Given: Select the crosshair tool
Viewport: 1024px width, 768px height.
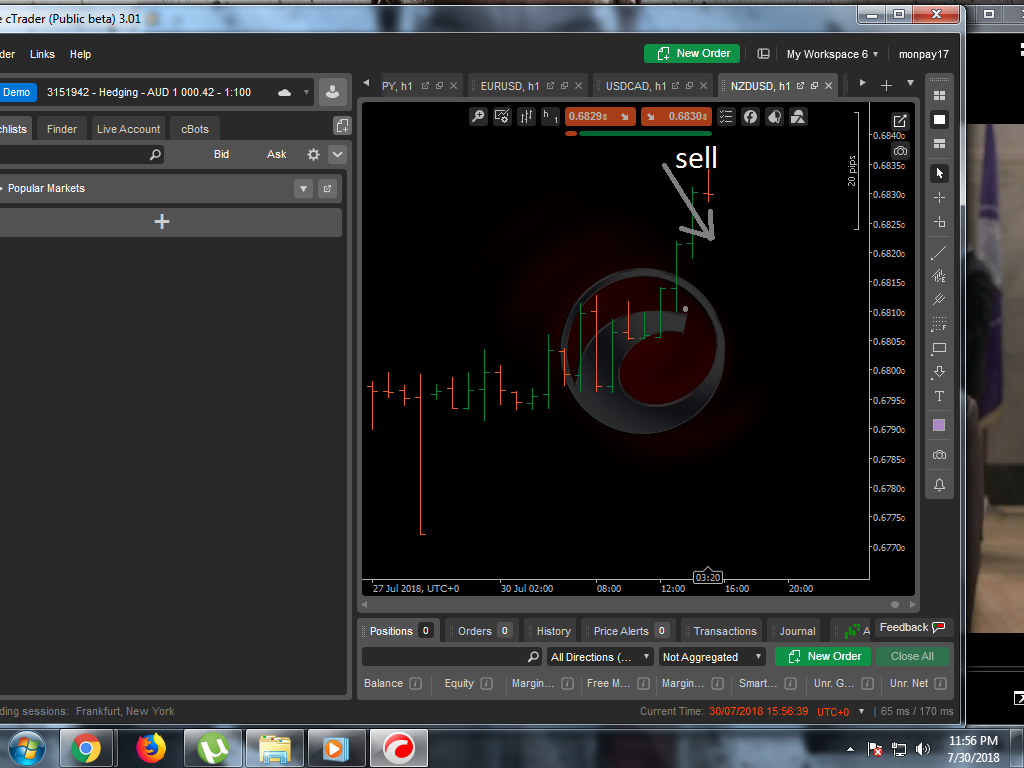Looking at the screenshot, I should click(x=940, y=197).
